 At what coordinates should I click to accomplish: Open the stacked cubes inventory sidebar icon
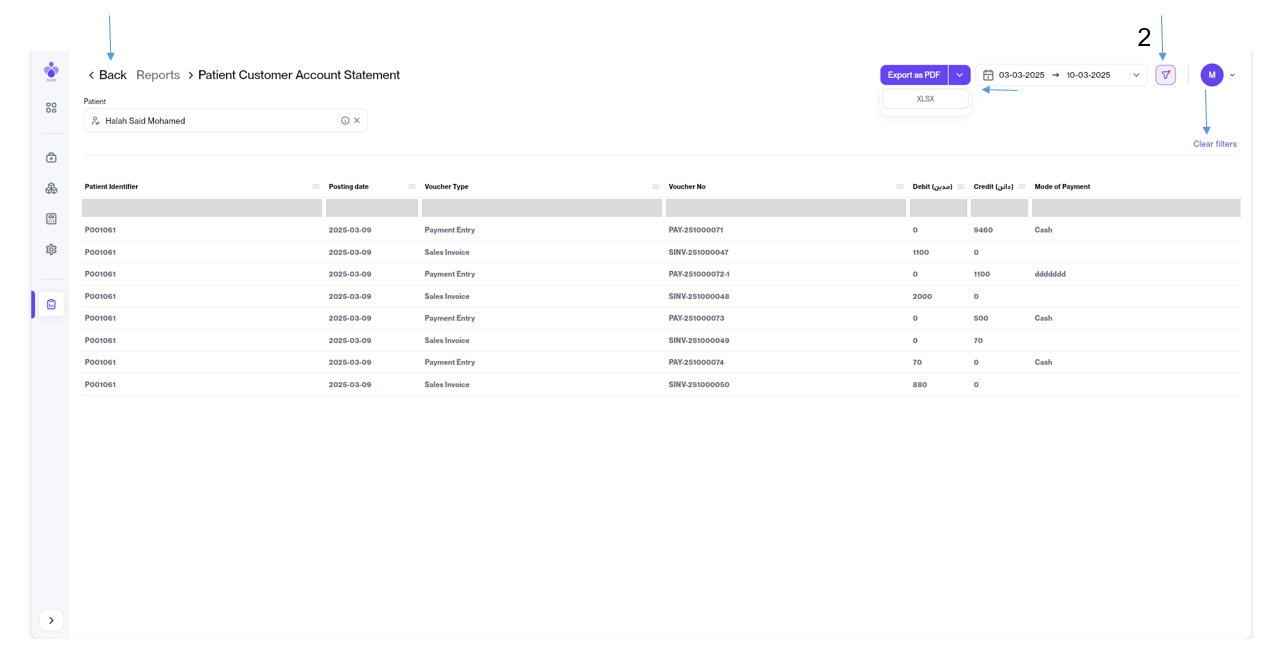[x=51, y=188]
